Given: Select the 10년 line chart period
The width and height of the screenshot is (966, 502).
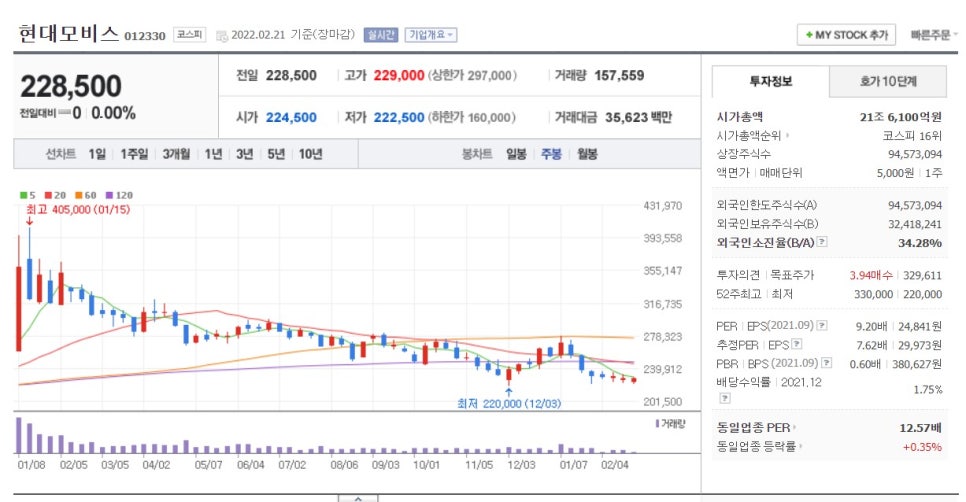Looking at the screenshot, I should (310, 154).
